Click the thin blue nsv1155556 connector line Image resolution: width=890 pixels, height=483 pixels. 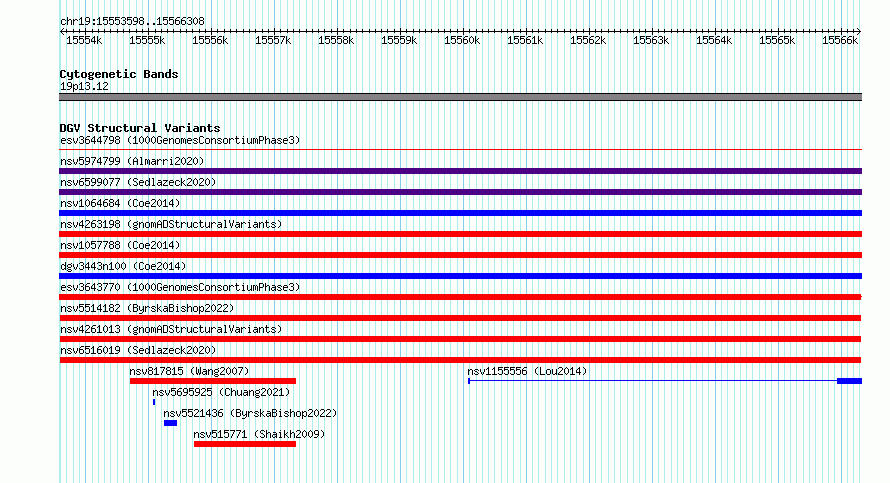pyautogui.click(x=653, y=381)
